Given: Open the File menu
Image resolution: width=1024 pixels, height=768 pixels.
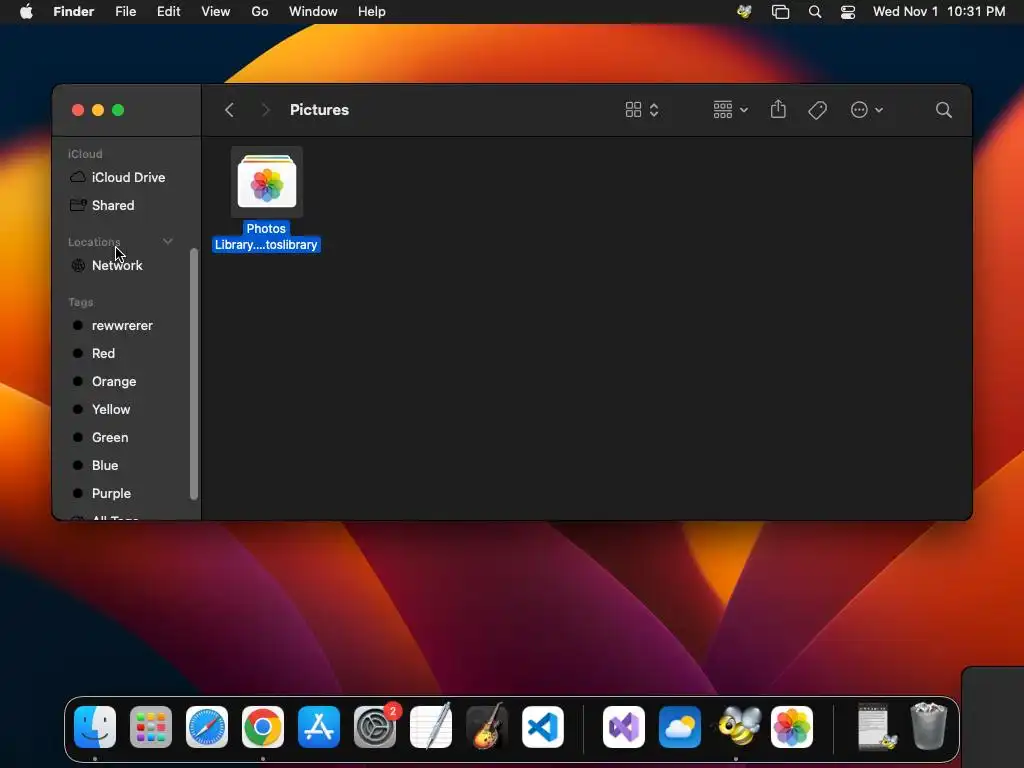Looking at the screenshot, I should click(x=125, y=12).
